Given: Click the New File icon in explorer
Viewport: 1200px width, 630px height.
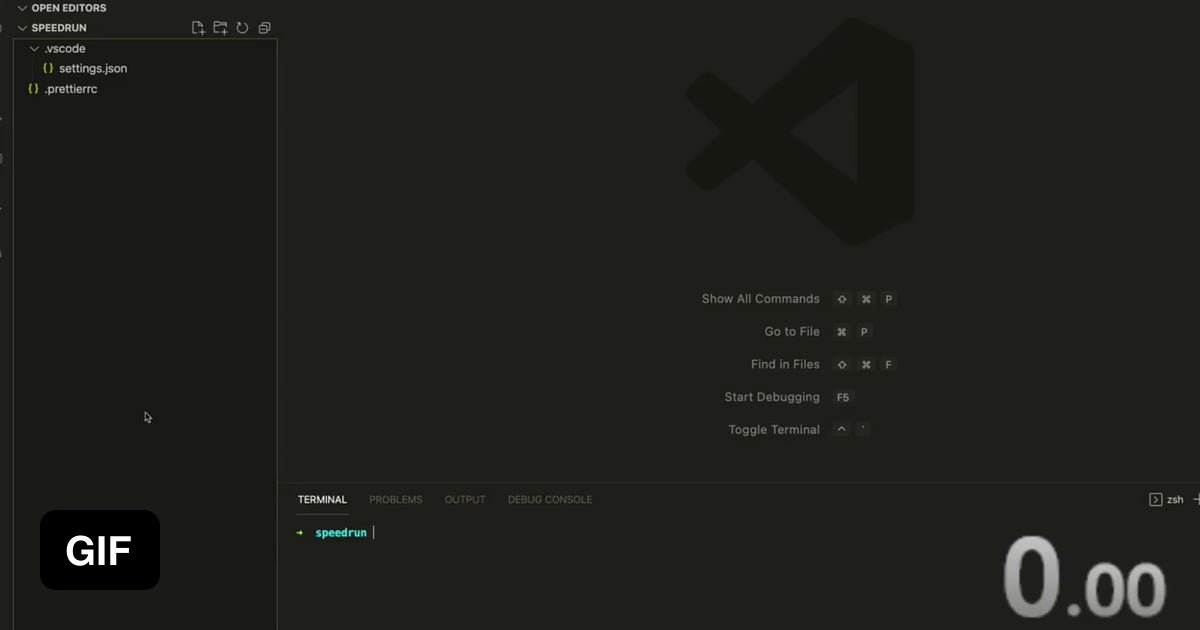Looking at the screenshot, I should 198,28.
